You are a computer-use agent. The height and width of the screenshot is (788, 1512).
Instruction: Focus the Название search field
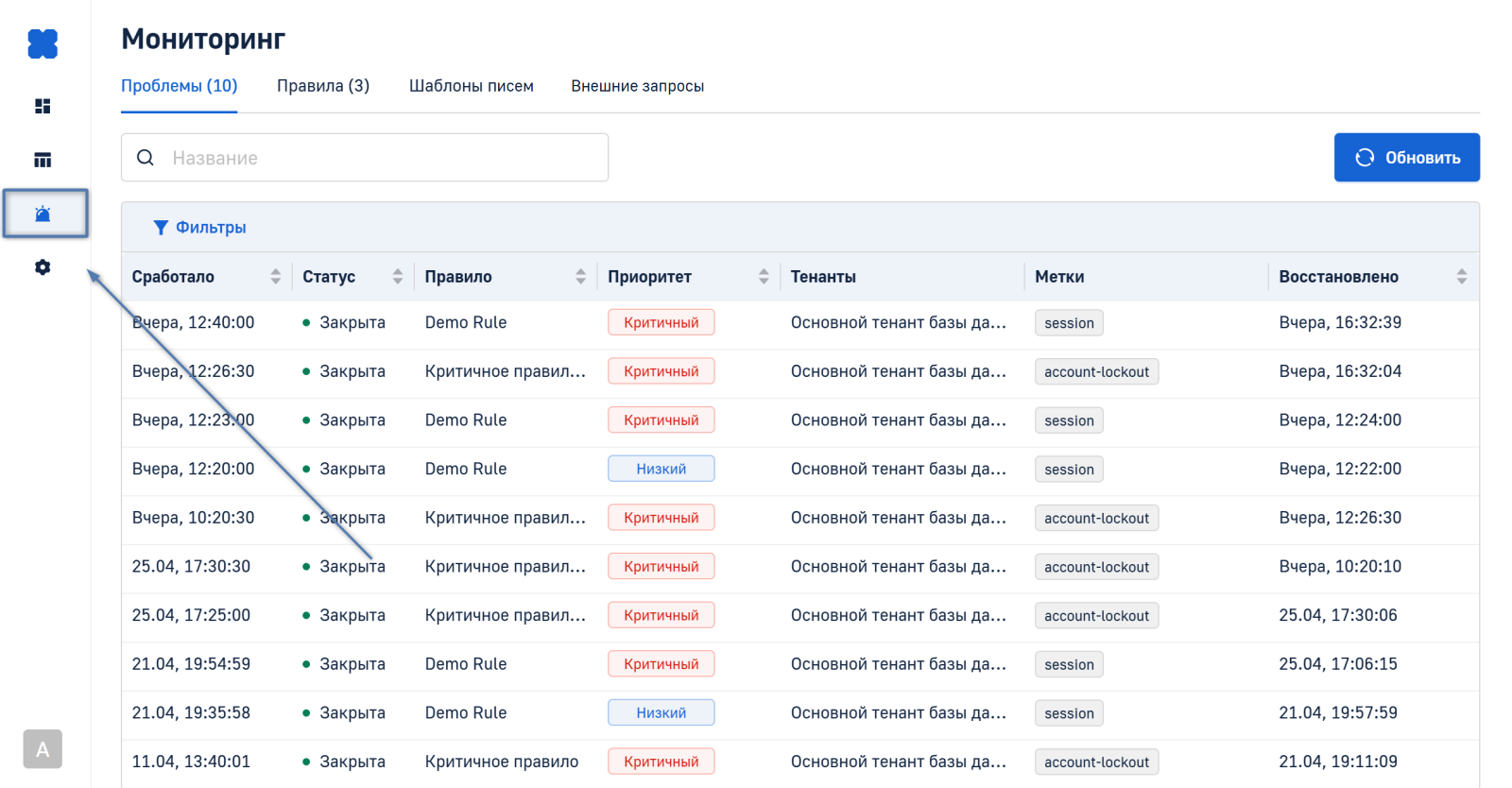(383, 158)
